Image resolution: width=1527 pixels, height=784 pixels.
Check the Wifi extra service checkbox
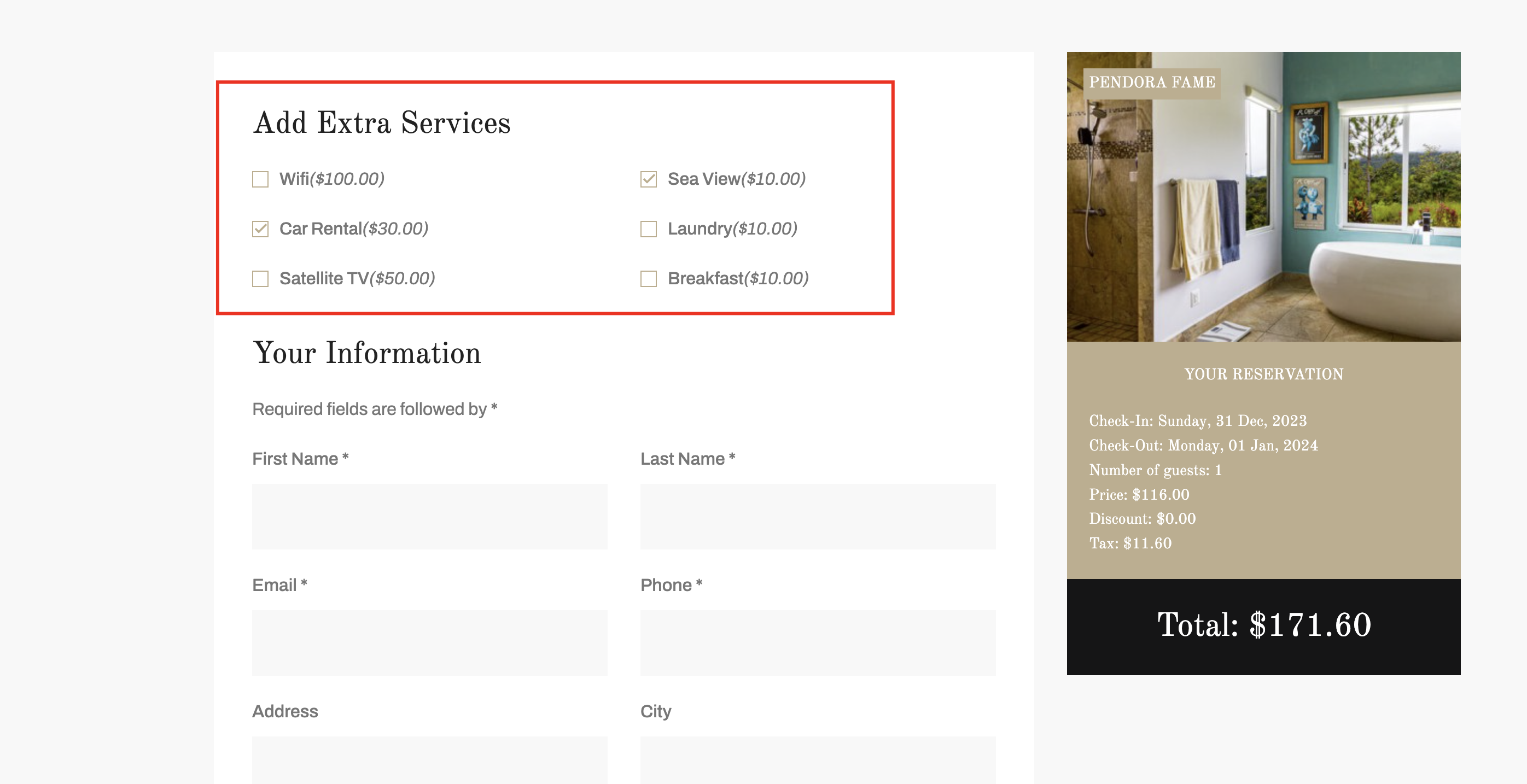(260, 179)
